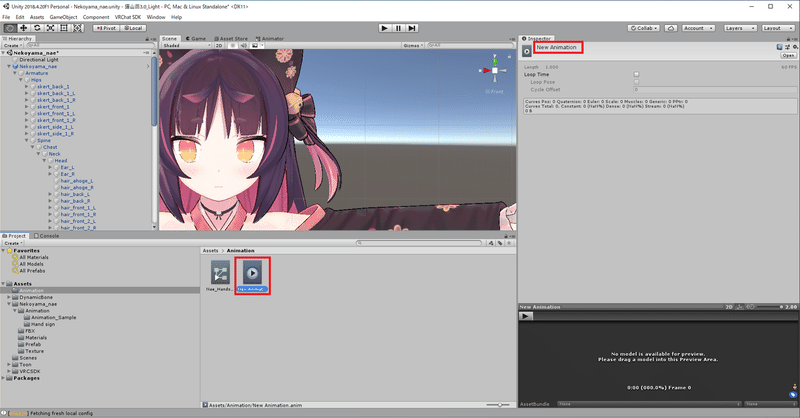Adjust the preview speed slider
800x418 pixels.
coord(769,307)
